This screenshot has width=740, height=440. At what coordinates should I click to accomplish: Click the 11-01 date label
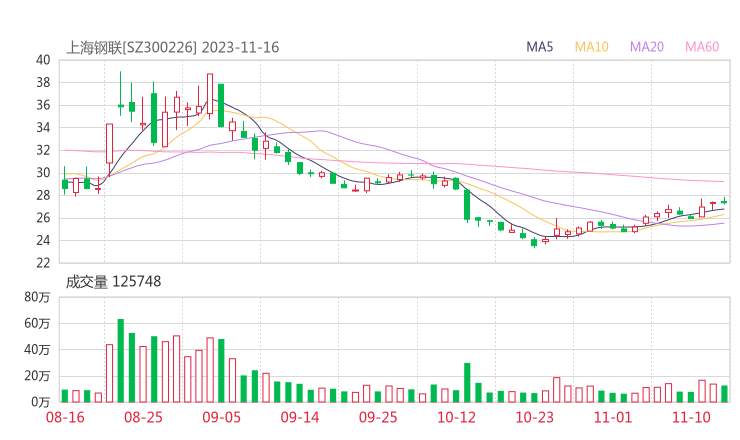point(613,417)
